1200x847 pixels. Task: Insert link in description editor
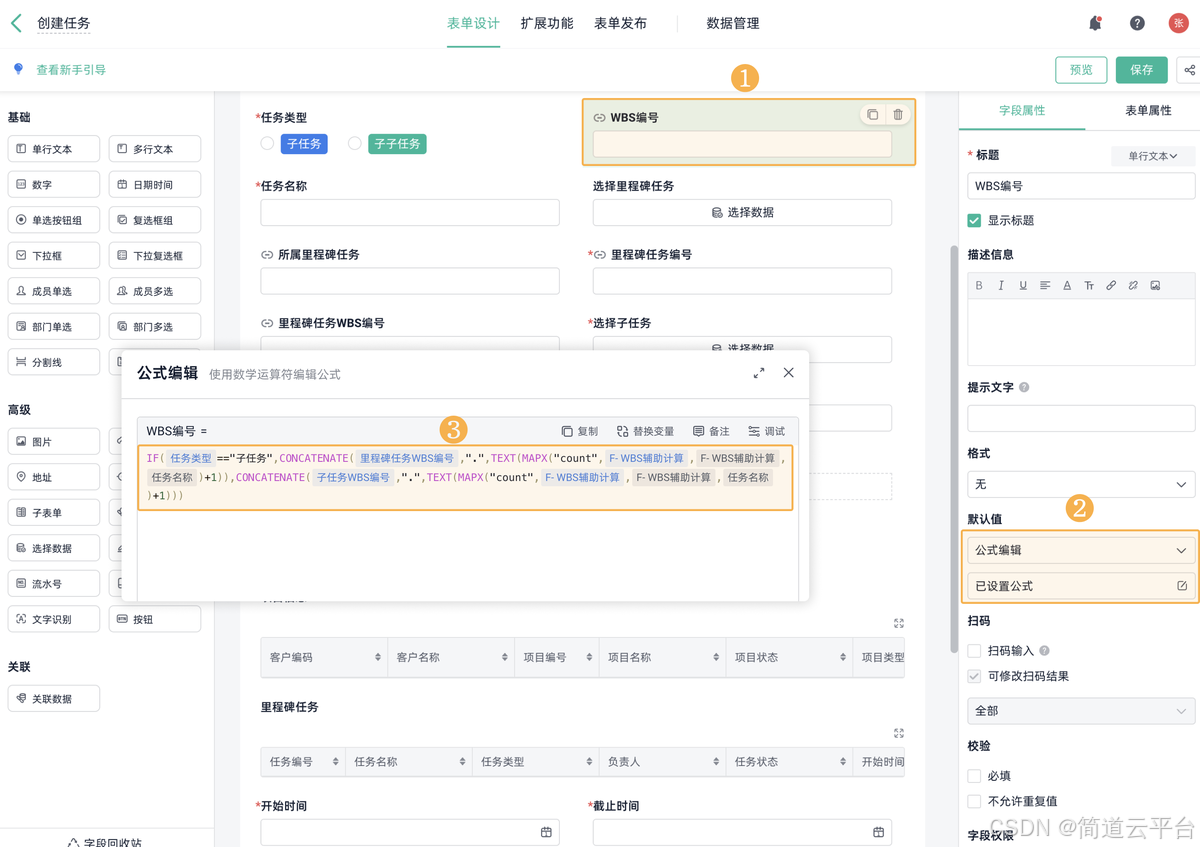coord(1111,286)
